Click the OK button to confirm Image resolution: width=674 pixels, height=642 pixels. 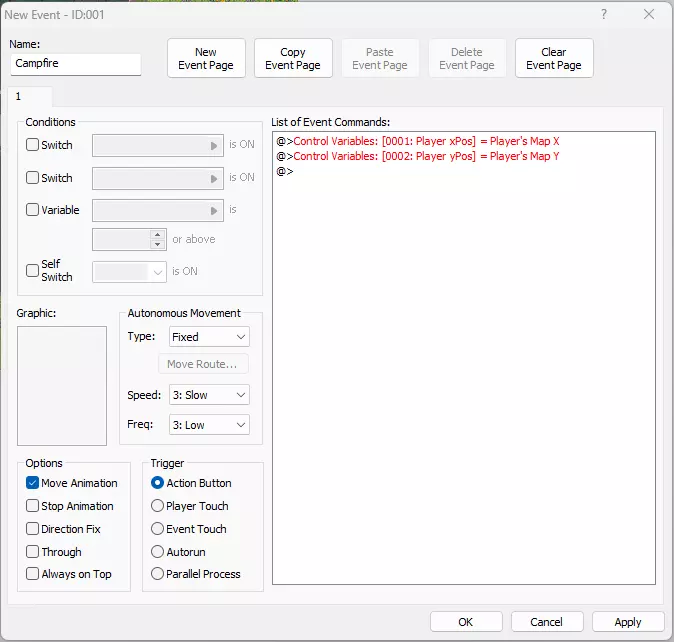point(466,621)
